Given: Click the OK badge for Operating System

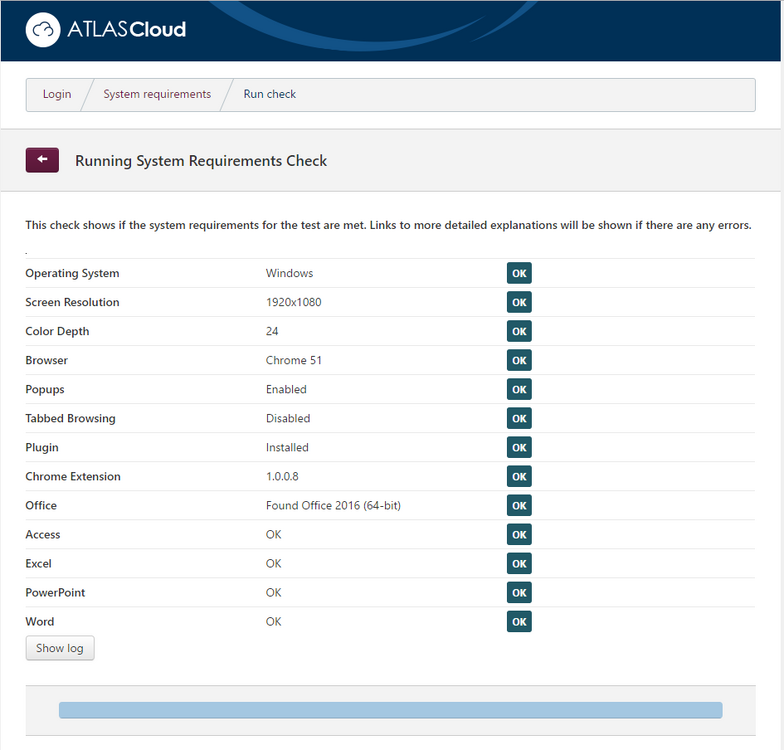Looking at the screenshot, I should (519, 273).
